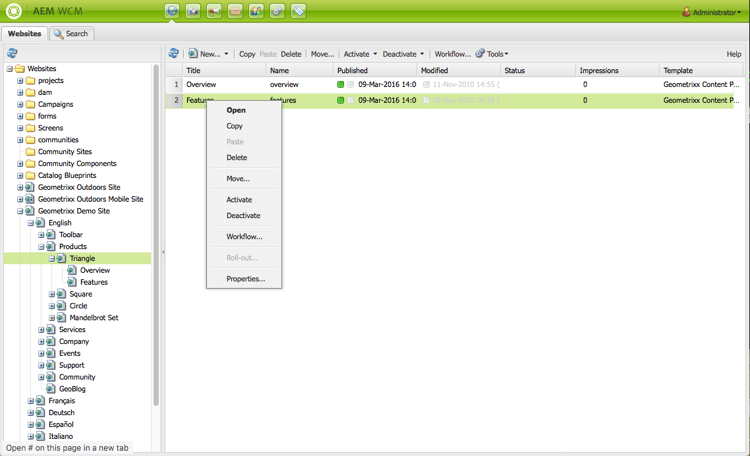Expand the Français node
Screen dimensions: 750x456
click(x=31, y=401)
